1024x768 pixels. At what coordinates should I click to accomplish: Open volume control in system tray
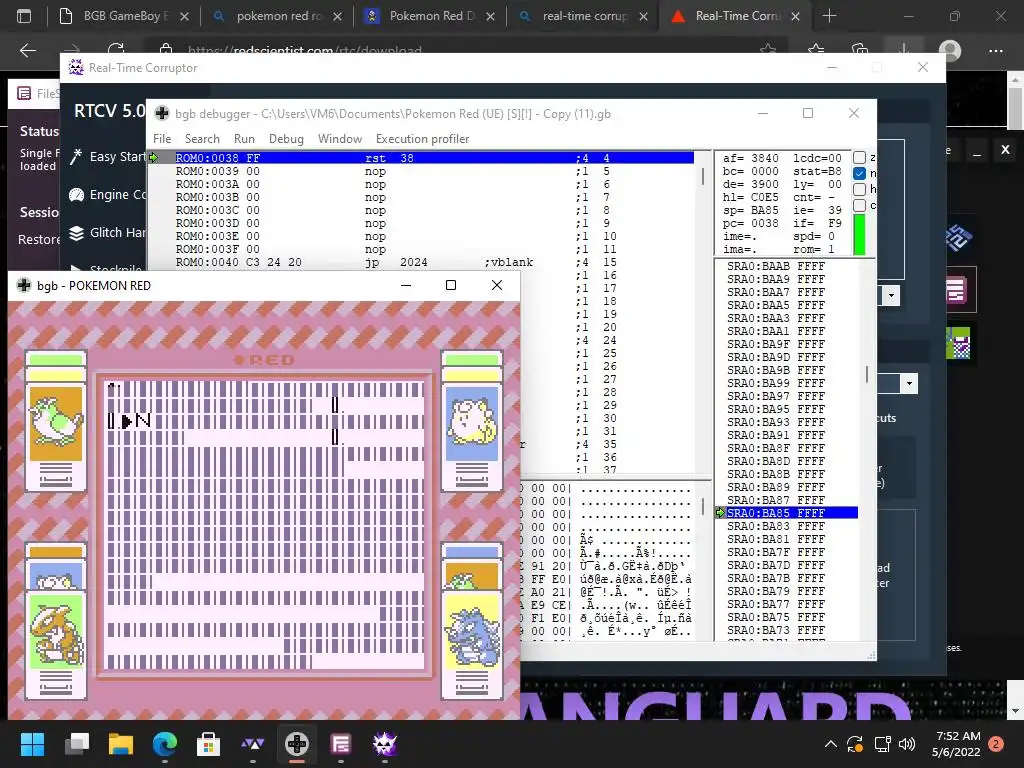coord(906,744)
